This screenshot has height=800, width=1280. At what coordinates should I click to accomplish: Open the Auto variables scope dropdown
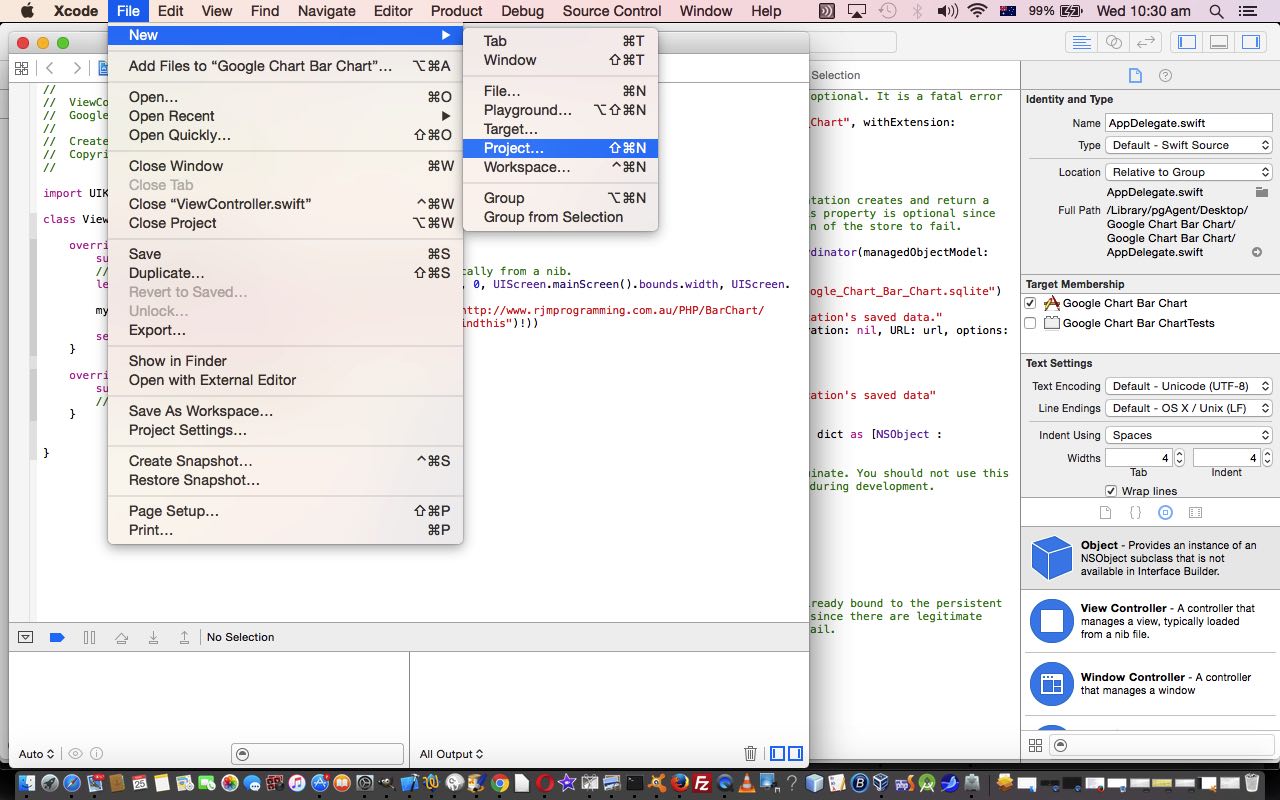pos(36,754)
